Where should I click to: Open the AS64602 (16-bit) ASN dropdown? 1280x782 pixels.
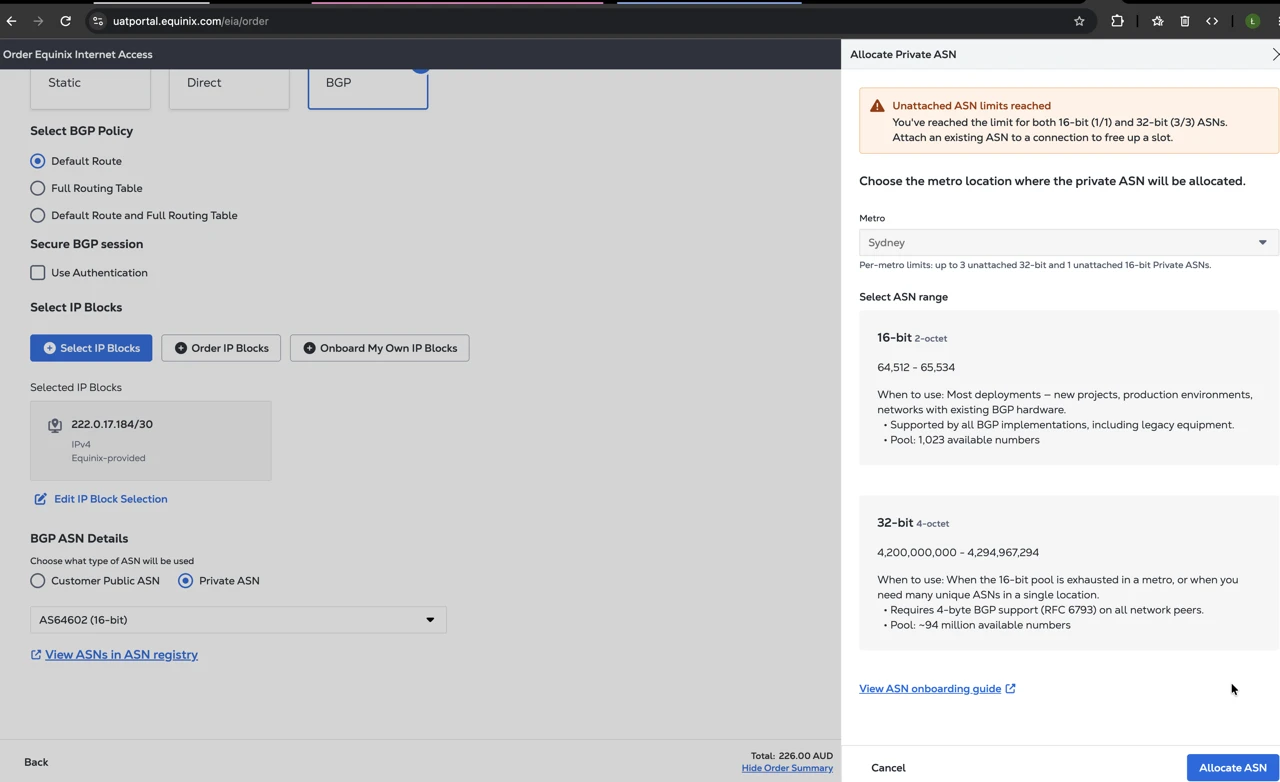238,620
